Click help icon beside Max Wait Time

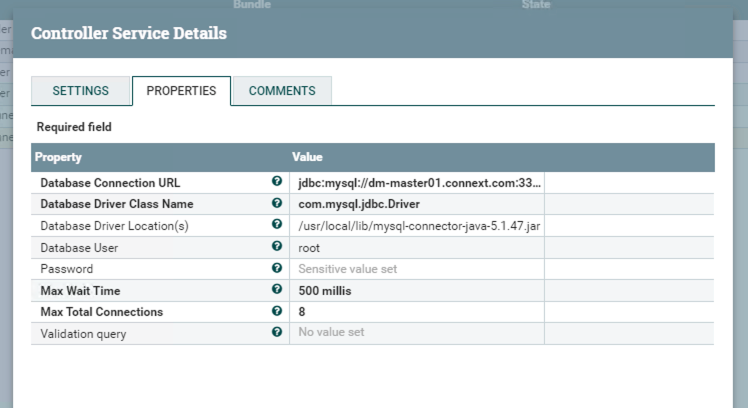coord(277,290)
